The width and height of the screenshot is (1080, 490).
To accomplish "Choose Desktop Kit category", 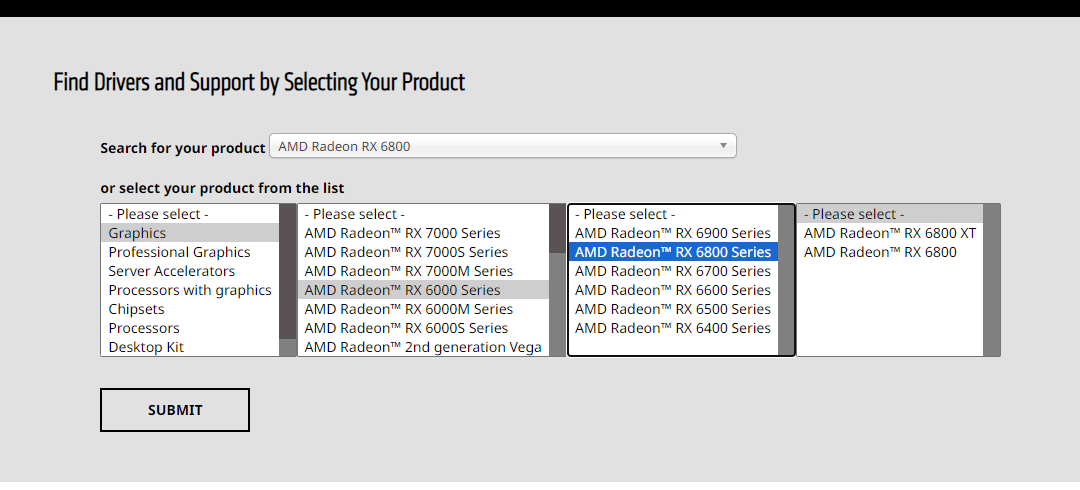I will [146, 347].
